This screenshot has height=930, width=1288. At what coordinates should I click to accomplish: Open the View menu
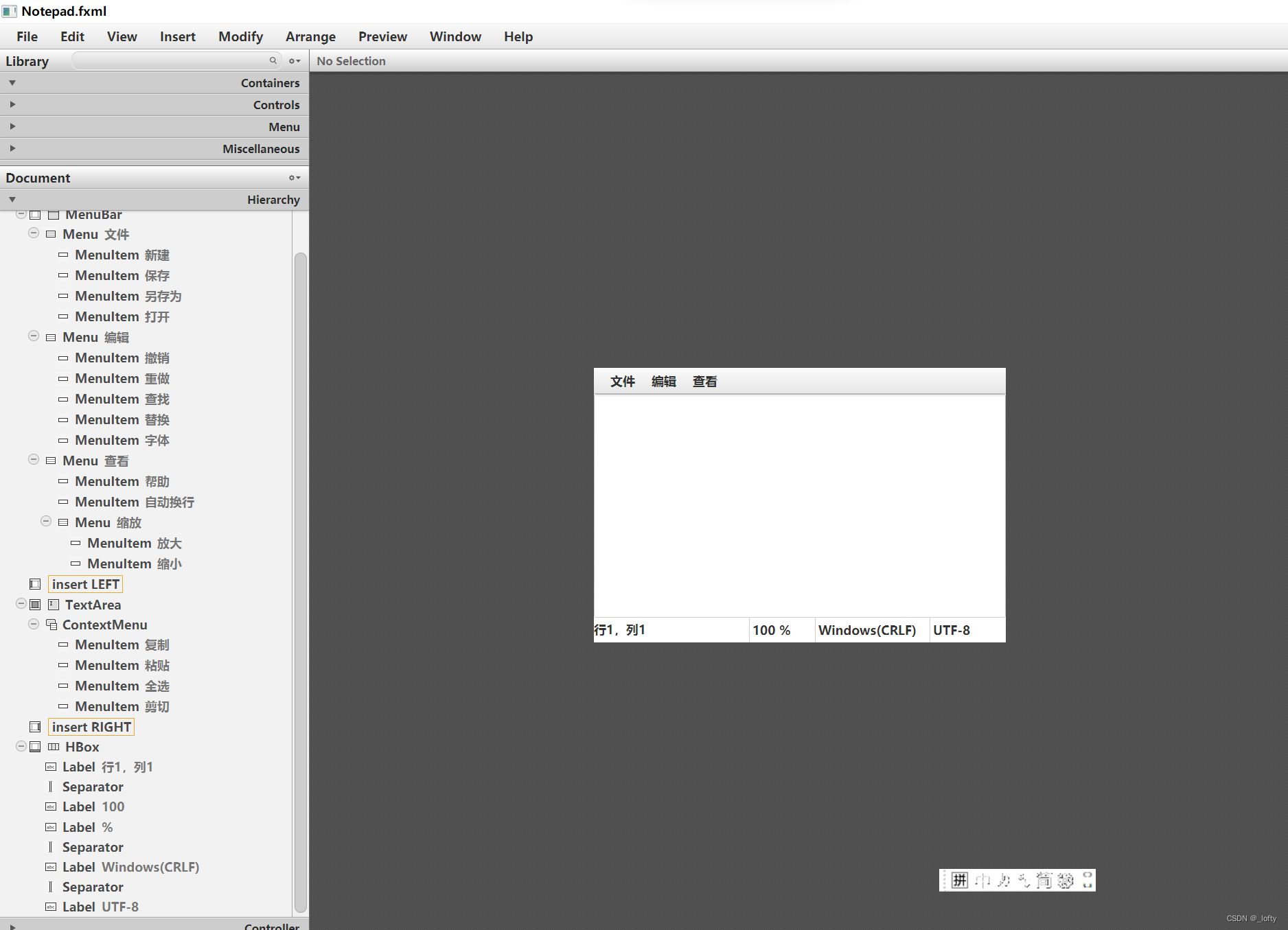[x=122, y=36]
